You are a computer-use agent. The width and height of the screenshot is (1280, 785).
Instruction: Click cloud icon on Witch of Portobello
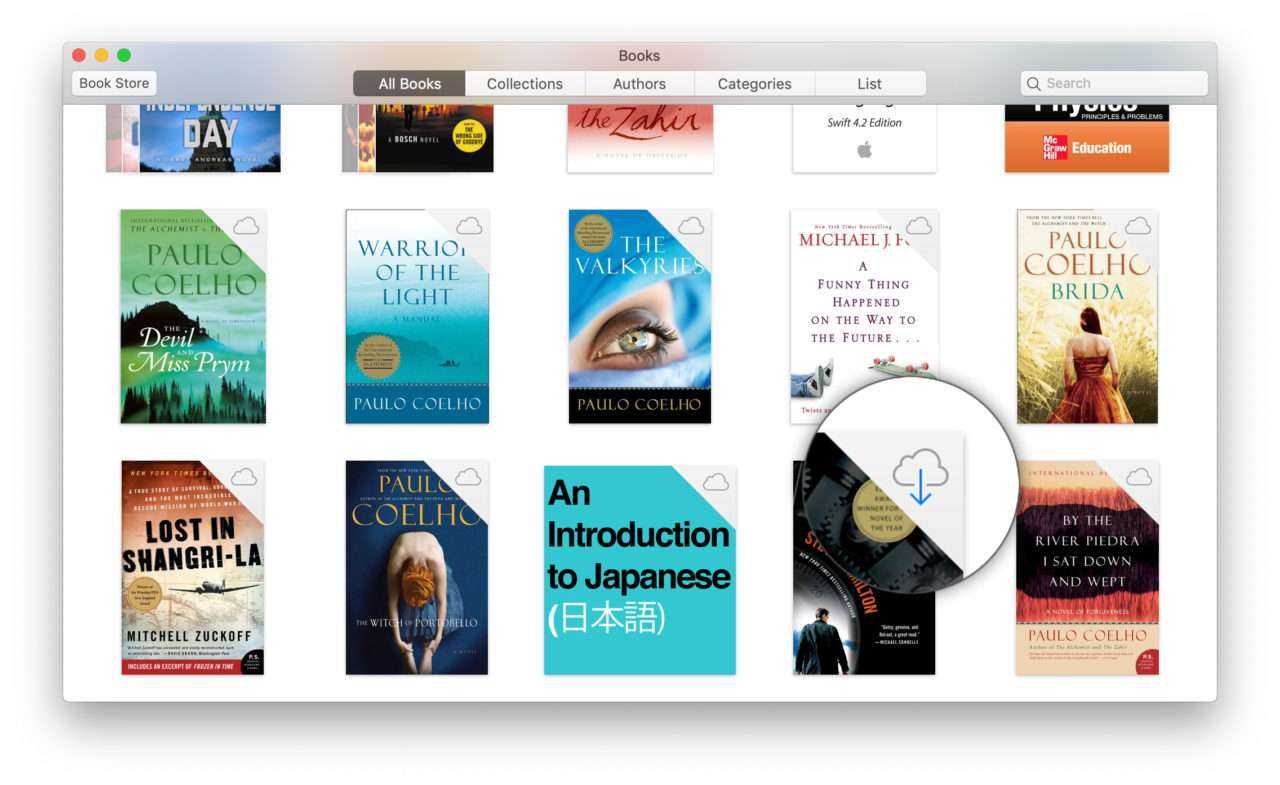pyautogui.click(x=468, y=477)
